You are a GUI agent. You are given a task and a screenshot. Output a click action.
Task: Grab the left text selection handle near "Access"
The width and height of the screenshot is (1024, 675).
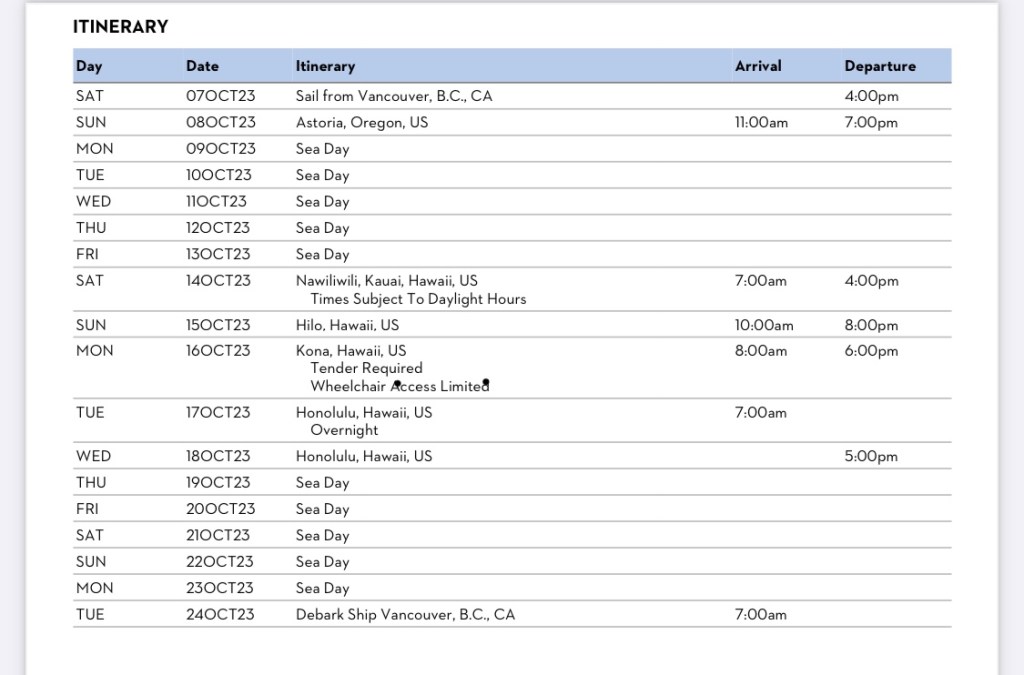(397, 383)
